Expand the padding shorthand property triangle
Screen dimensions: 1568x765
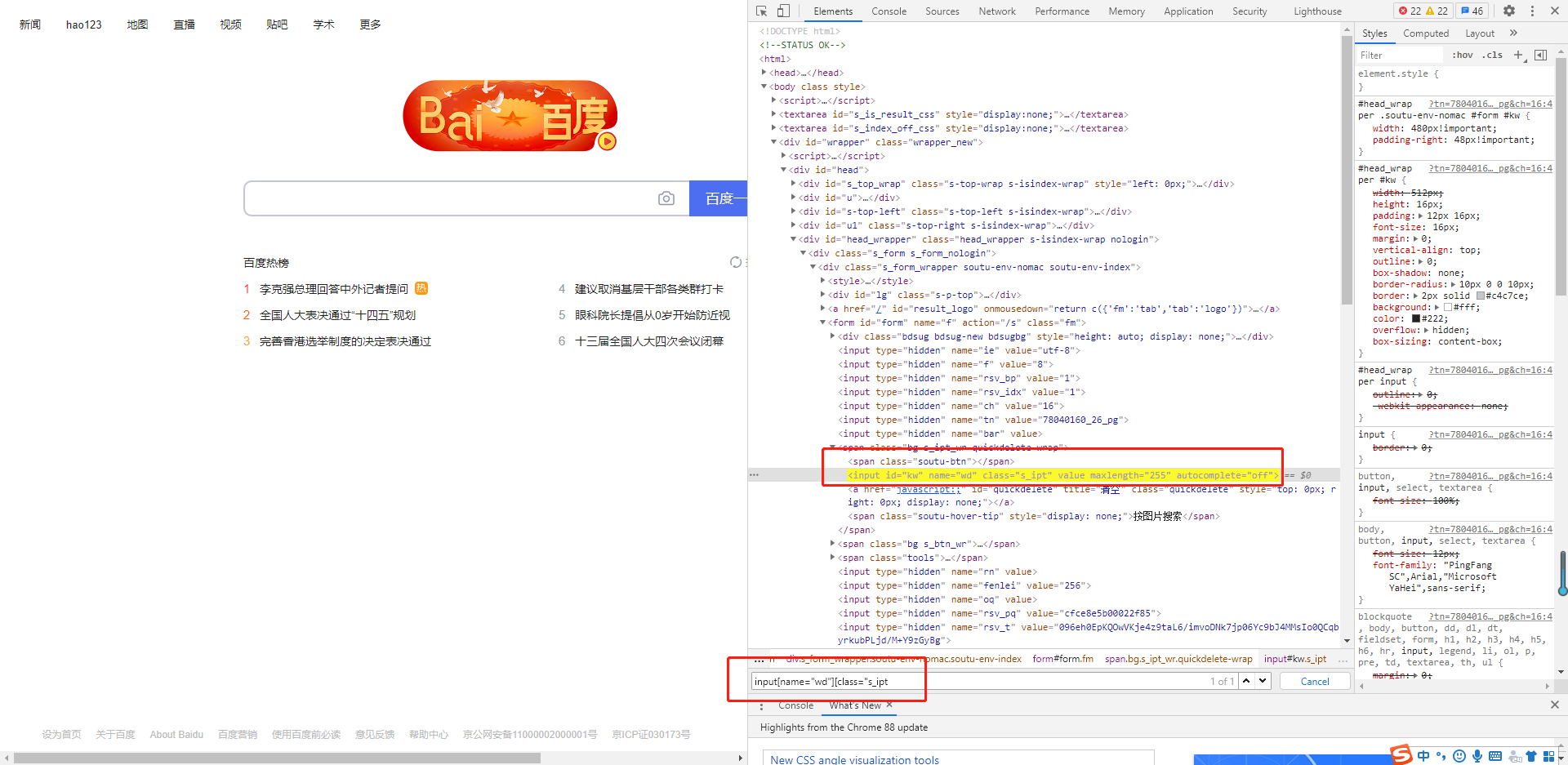(x=1421, y=216)
